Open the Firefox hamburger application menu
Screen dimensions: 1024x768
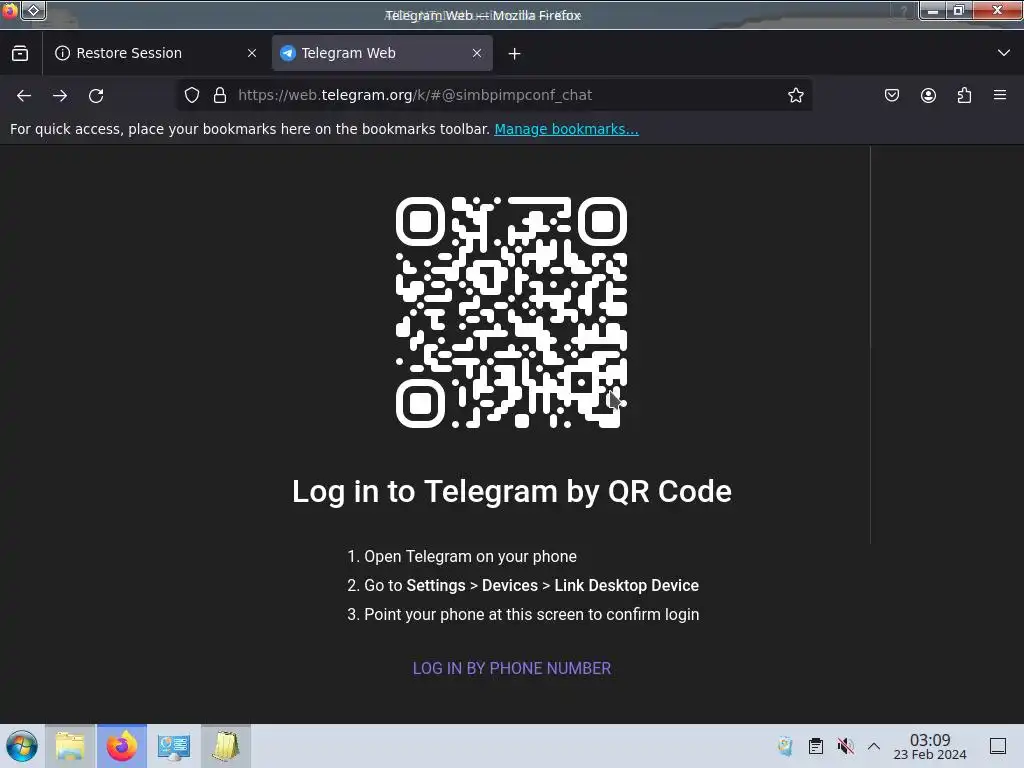(1000, 95)
